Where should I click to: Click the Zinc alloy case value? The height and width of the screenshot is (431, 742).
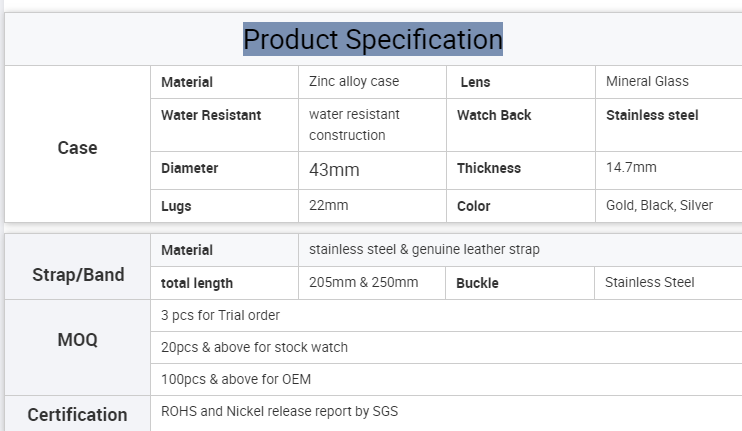point(354,81)
